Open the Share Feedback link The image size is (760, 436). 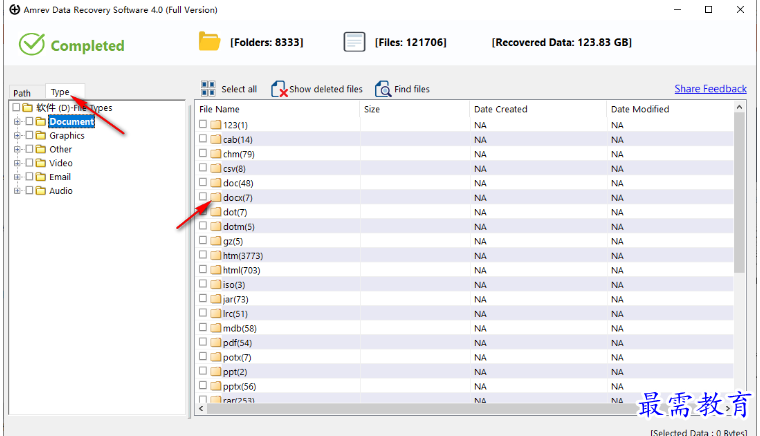coord(711,89)
